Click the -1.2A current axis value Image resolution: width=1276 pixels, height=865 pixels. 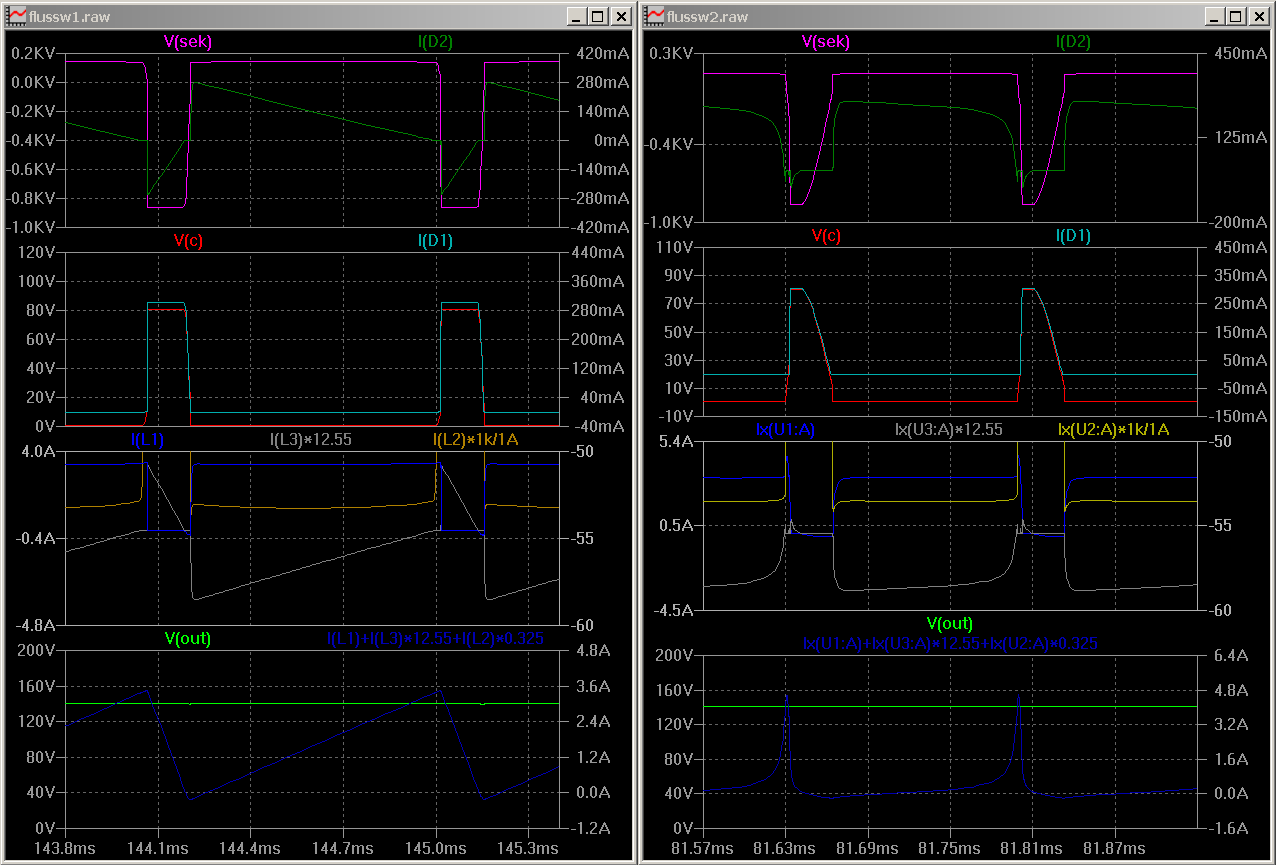click(x=590, y=828)
